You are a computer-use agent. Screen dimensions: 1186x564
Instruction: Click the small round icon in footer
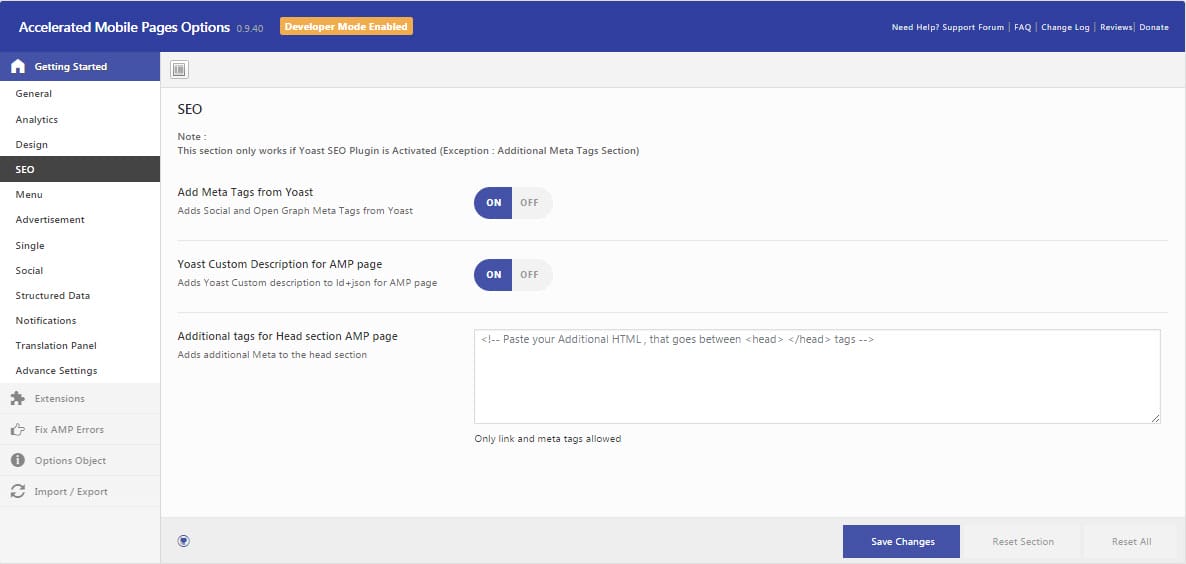pos(183,541)
